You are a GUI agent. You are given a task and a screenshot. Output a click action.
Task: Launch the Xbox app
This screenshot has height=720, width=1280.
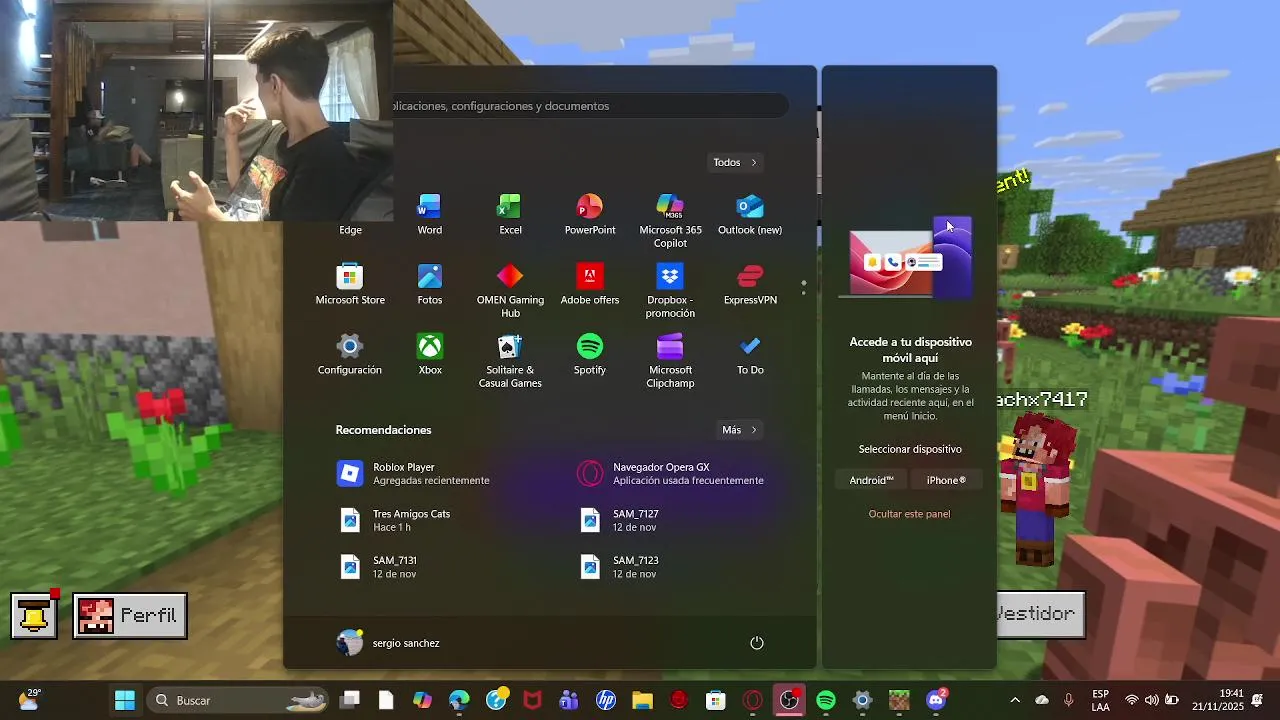click(x=430, y=355)
